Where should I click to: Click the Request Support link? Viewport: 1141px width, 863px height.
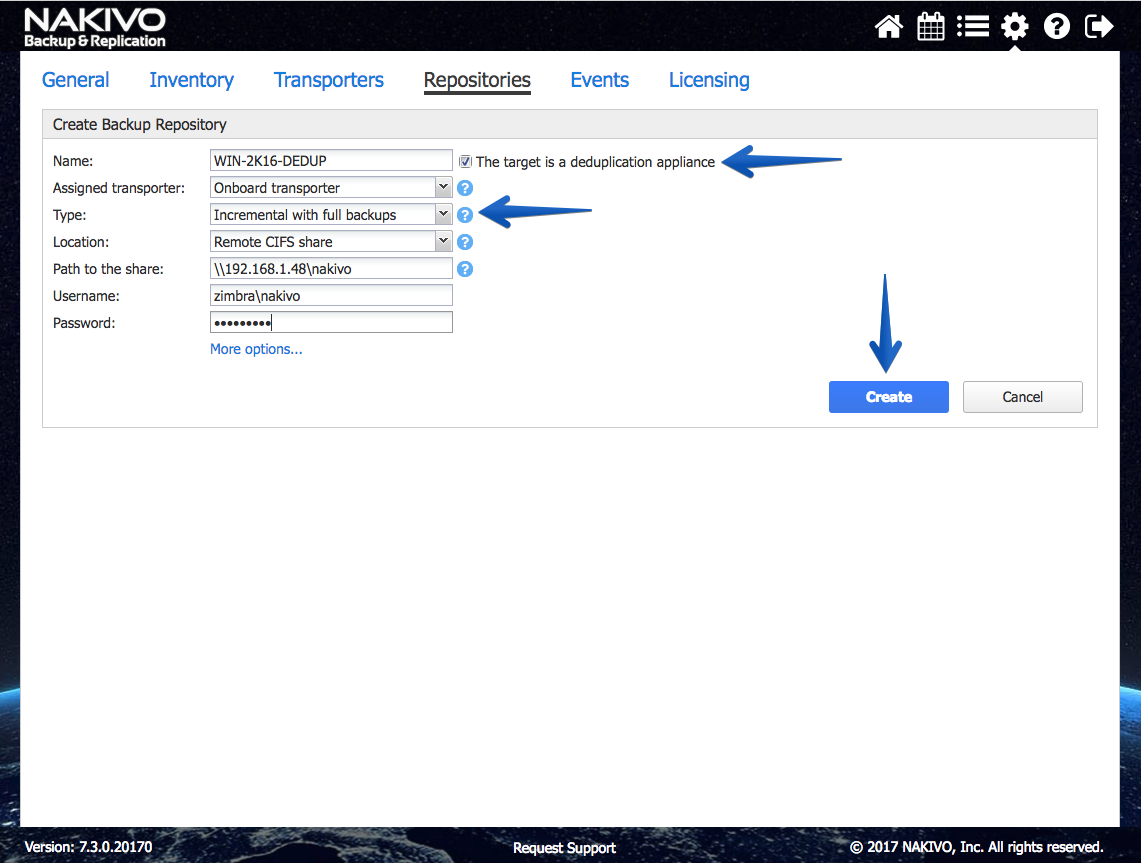[564, 848]
